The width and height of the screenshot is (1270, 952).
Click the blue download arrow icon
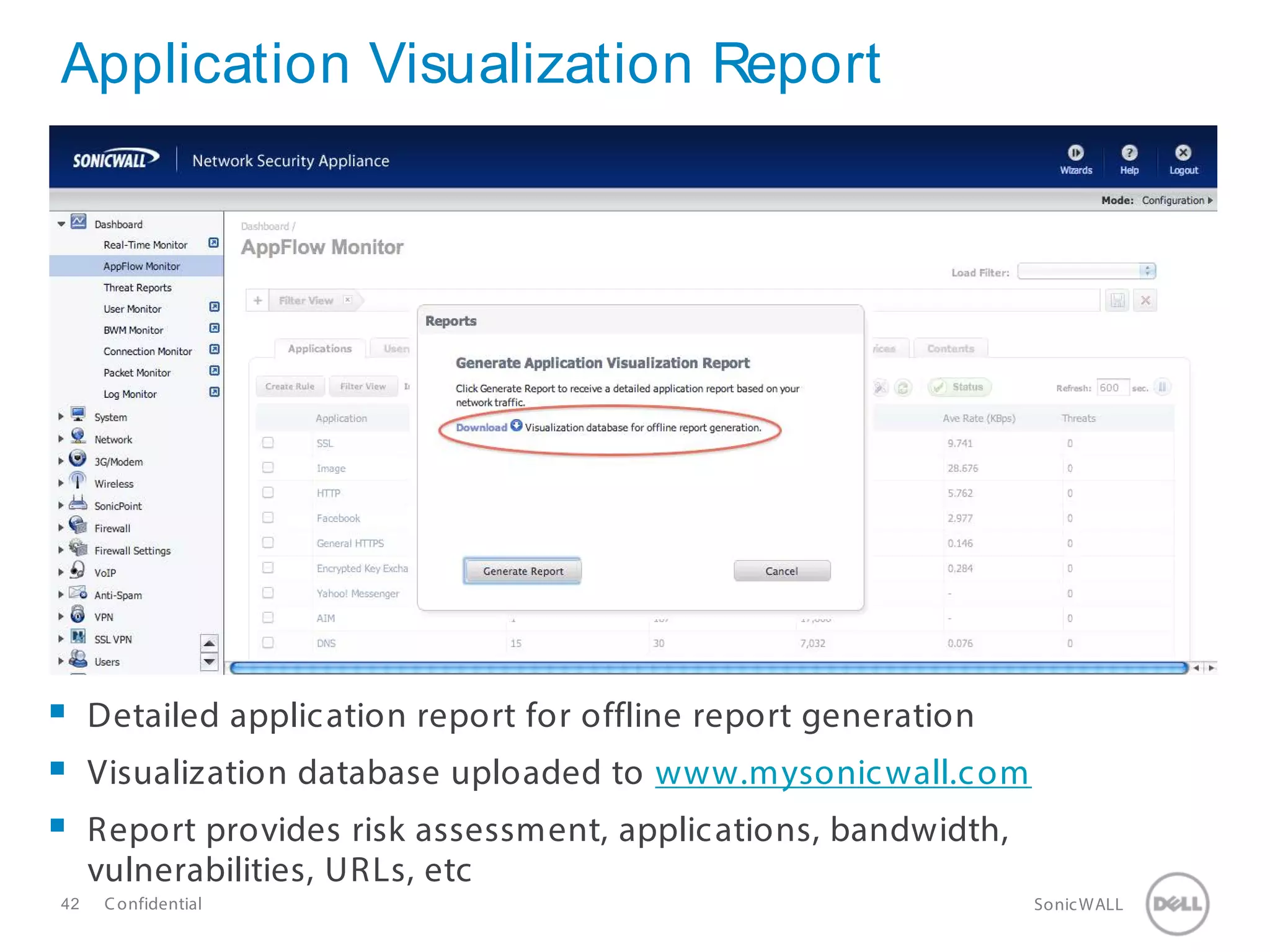coord(517,426)
